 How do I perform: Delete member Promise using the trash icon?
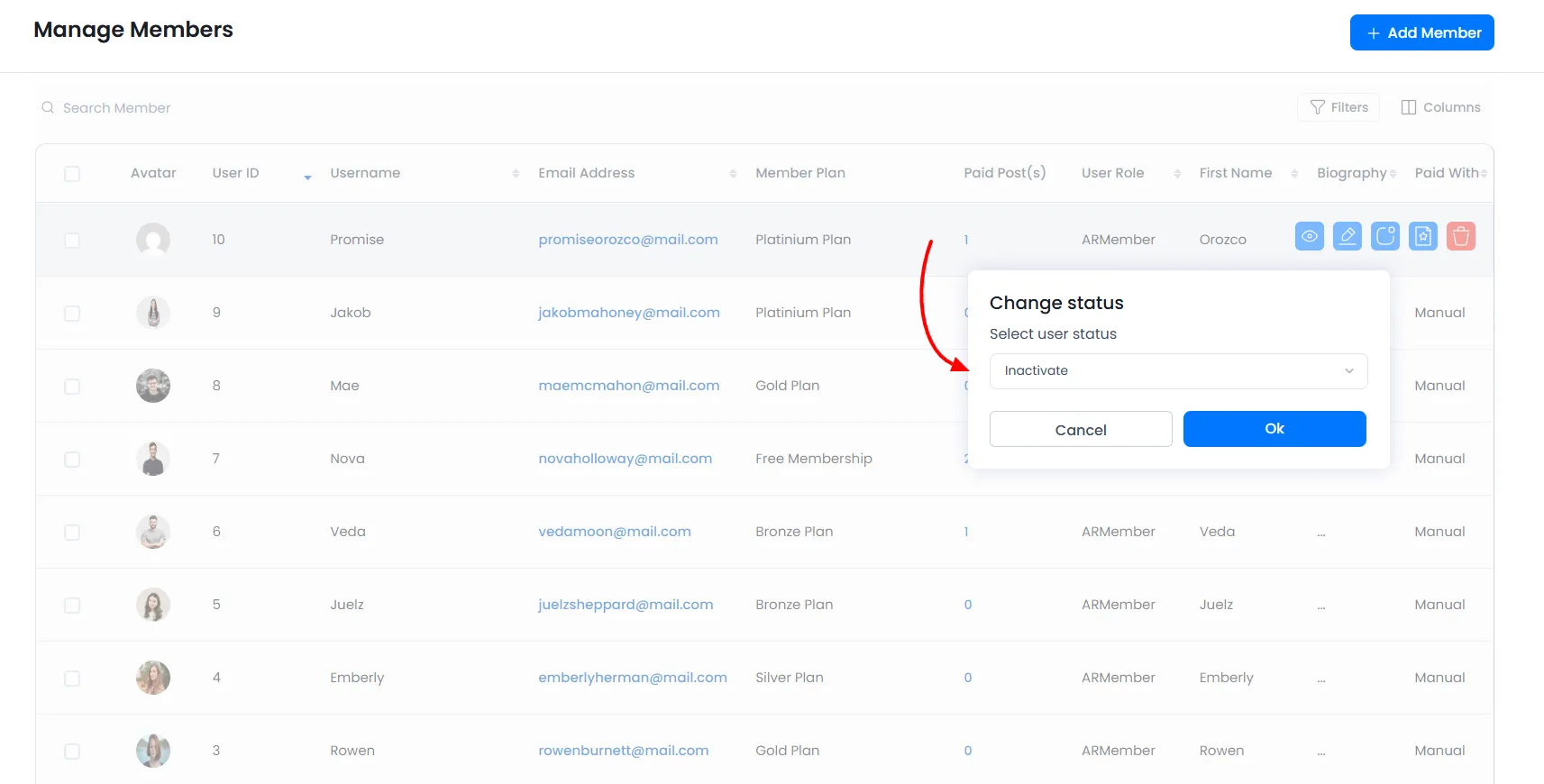click(1460, 237)
